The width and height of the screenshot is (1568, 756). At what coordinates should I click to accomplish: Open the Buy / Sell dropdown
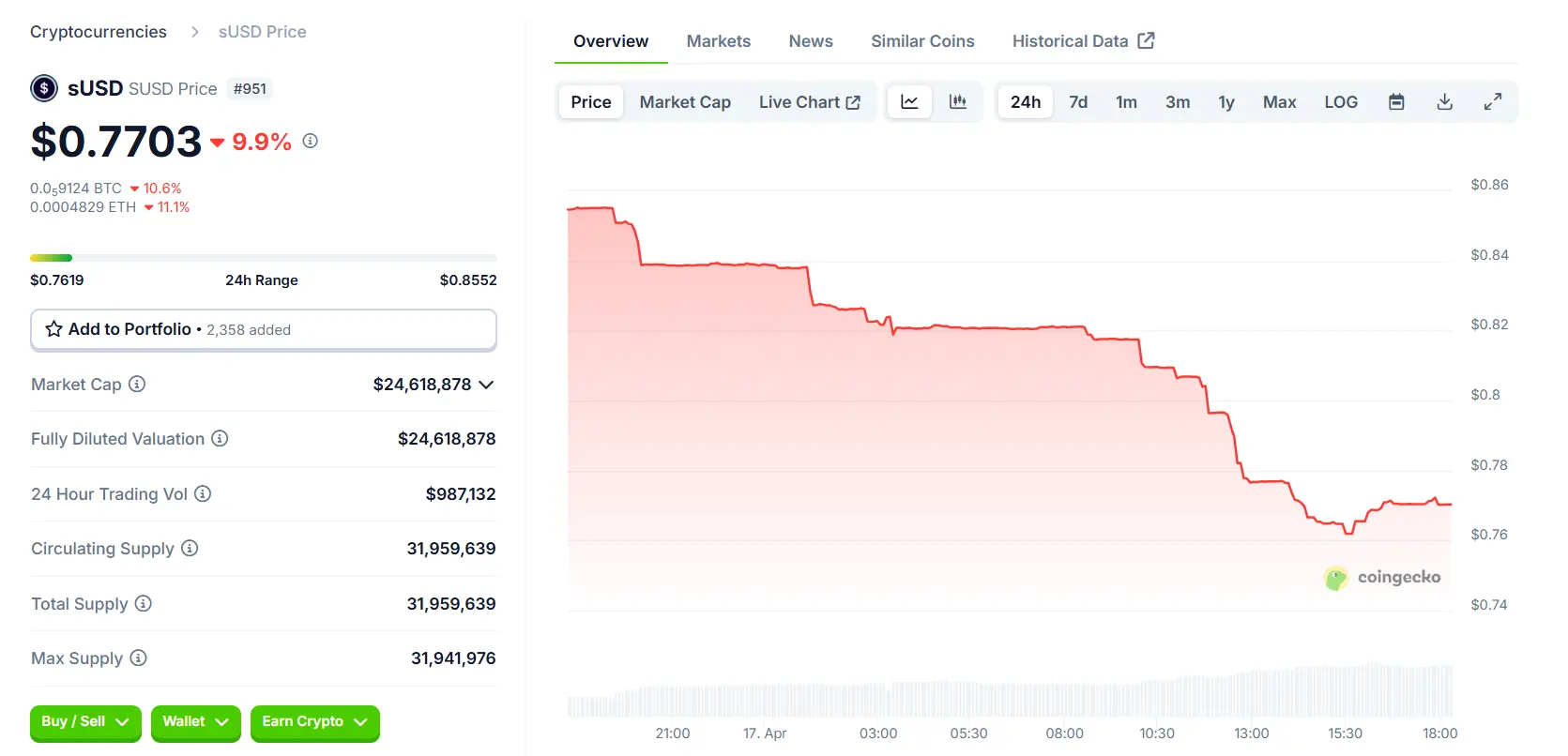[85, 722]
